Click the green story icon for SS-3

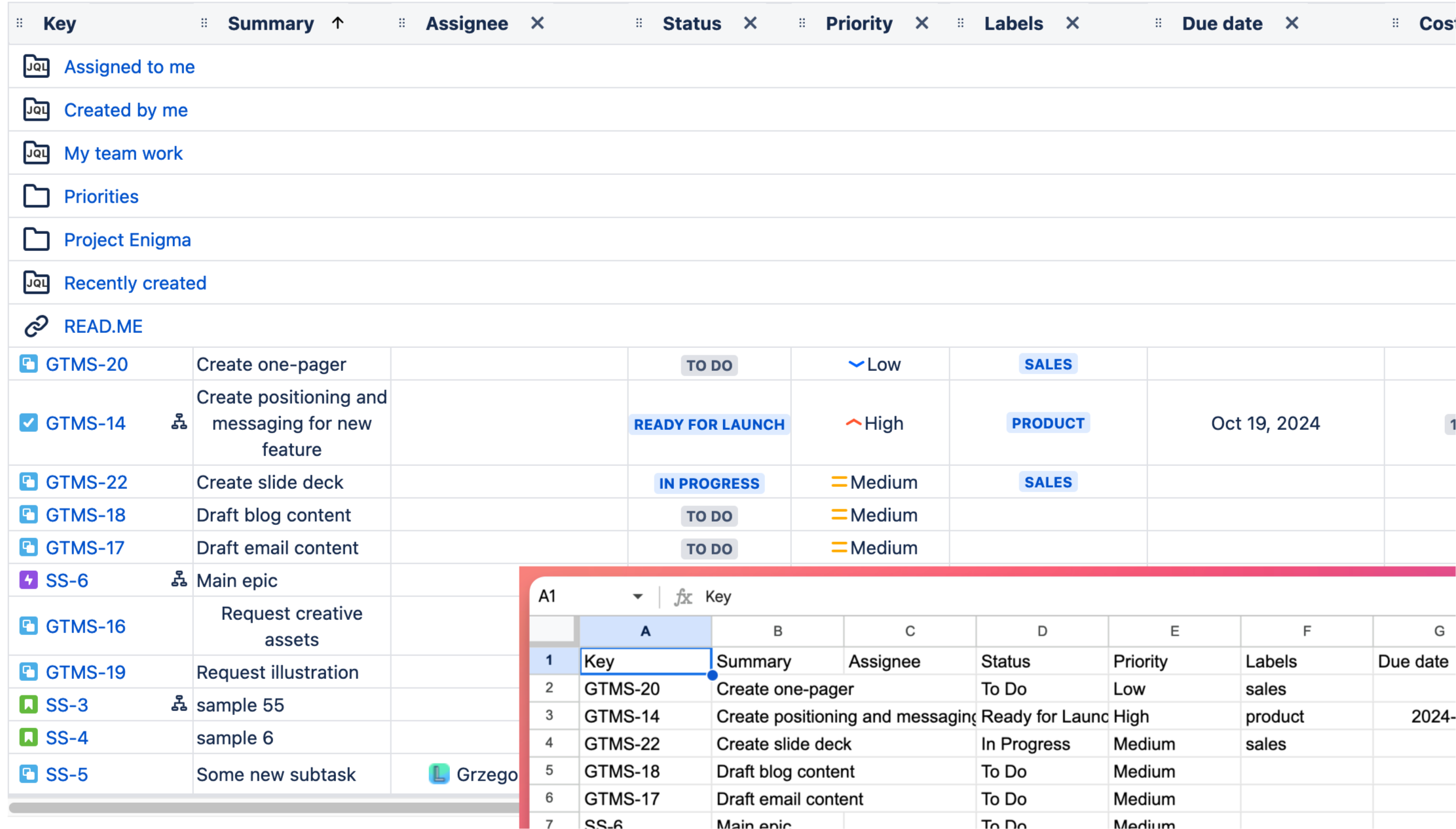point(28,704)
